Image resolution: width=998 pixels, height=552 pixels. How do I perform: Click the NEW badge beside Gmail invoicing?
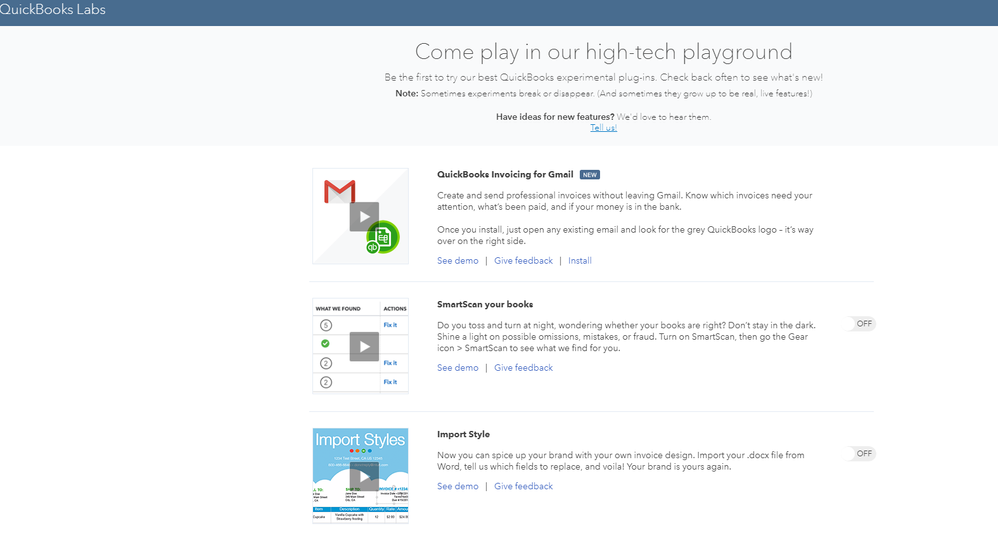tap(589, 174)
